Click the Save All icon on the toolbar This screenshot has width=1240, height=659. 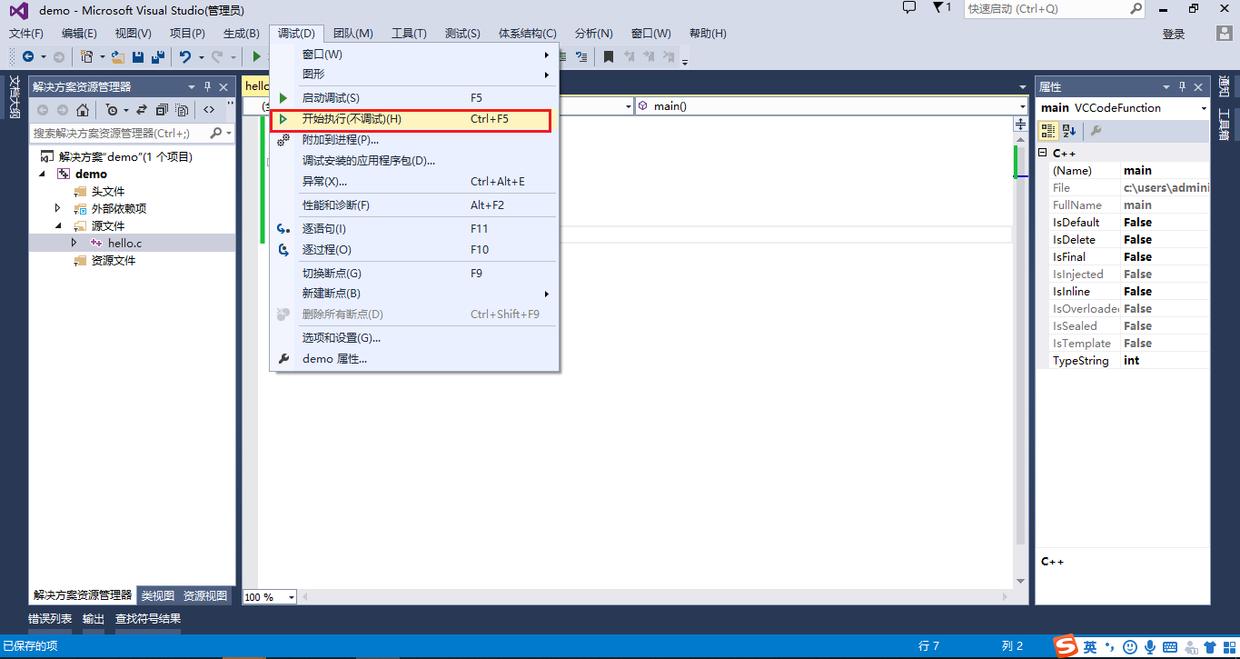[x=158, y=57]
